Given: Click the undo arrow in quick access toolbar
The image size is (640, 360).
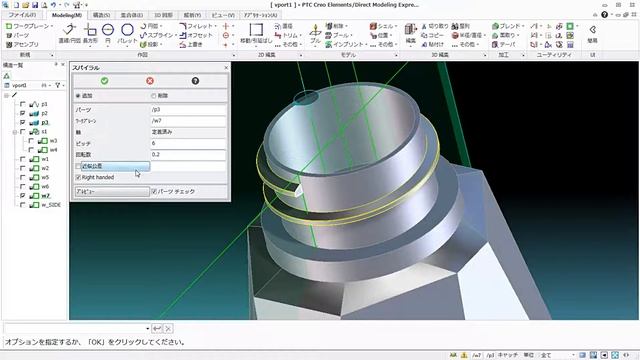Looking at the screenshot, I should click(x=53, y=5).
